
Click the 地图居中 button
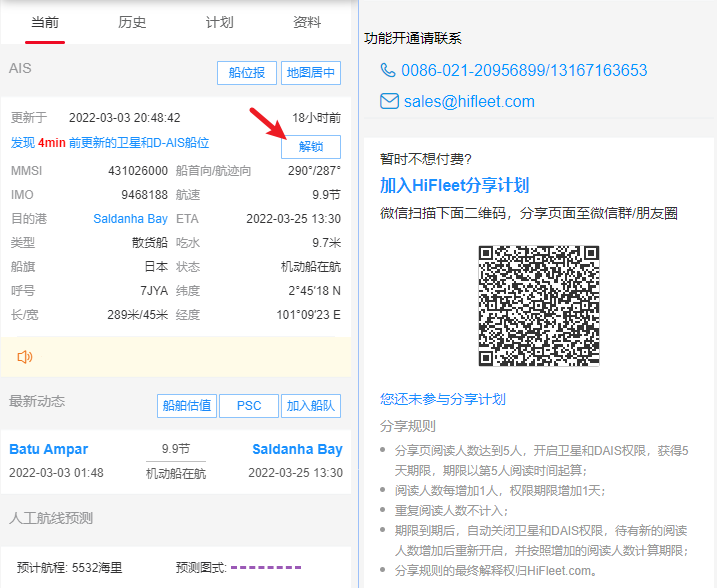(311, 73)
